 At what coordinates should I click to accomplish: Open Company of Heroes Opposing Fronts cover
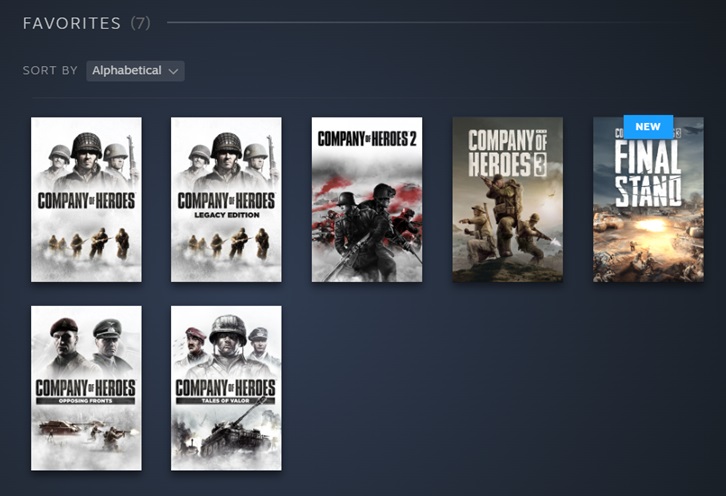point(86,388)
